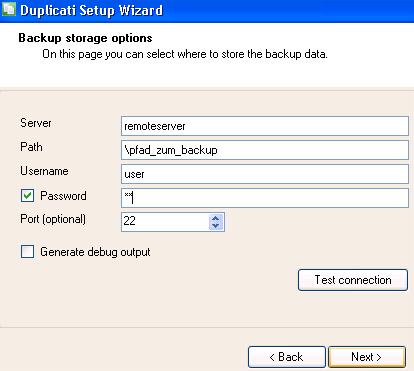This screenshot has height=371, width=414.
Task: Click the Password label text
Action: (x=63, y=196)
